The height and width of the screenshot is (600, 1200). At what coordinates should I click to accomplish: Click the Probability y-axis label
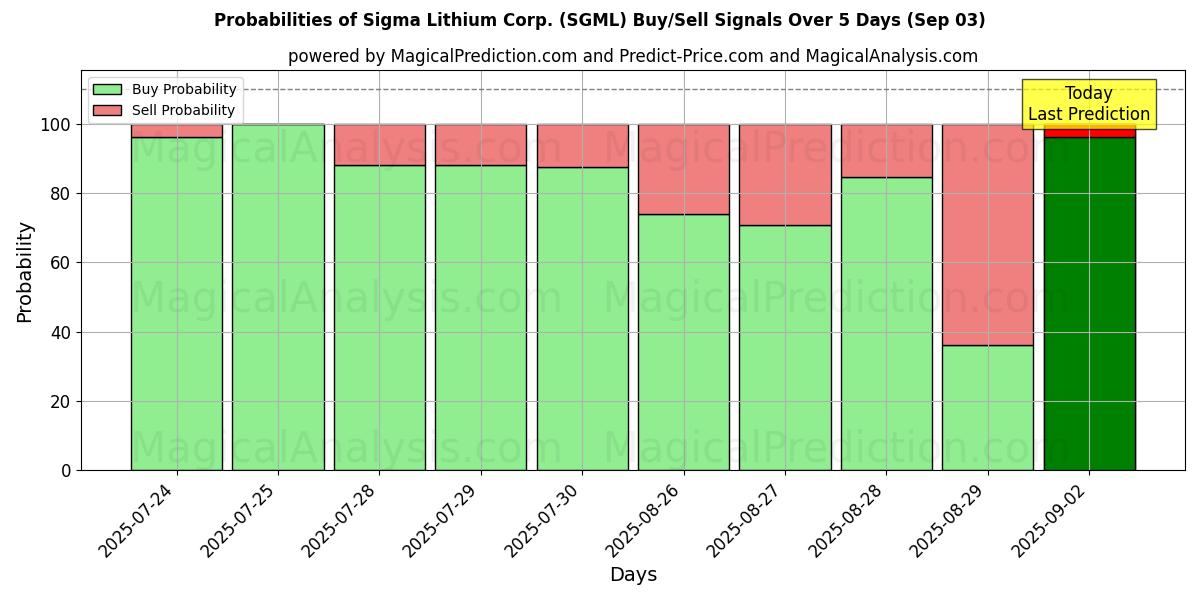pyautogui.click(x=25, y=272)
